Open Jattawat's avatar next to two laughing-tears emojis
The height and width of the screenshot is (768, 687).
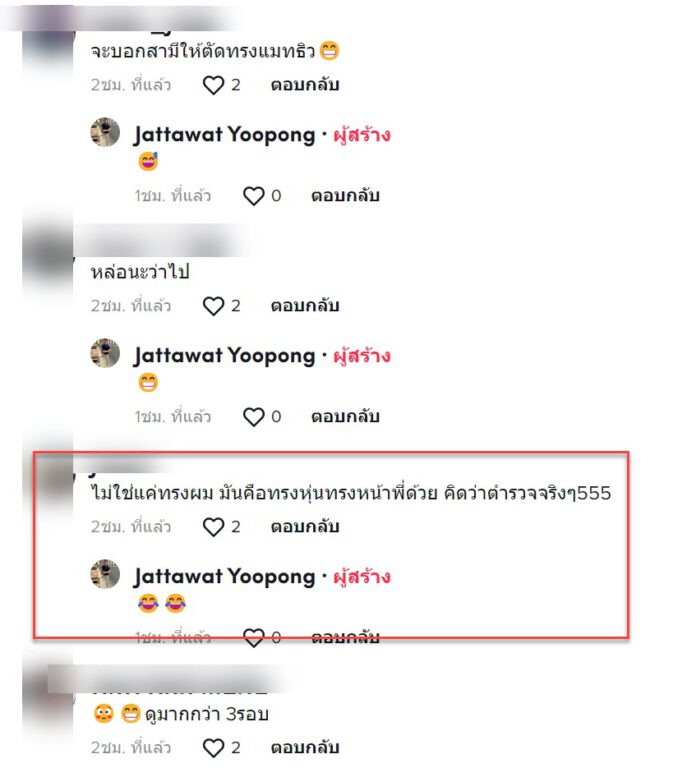(105, 574)
